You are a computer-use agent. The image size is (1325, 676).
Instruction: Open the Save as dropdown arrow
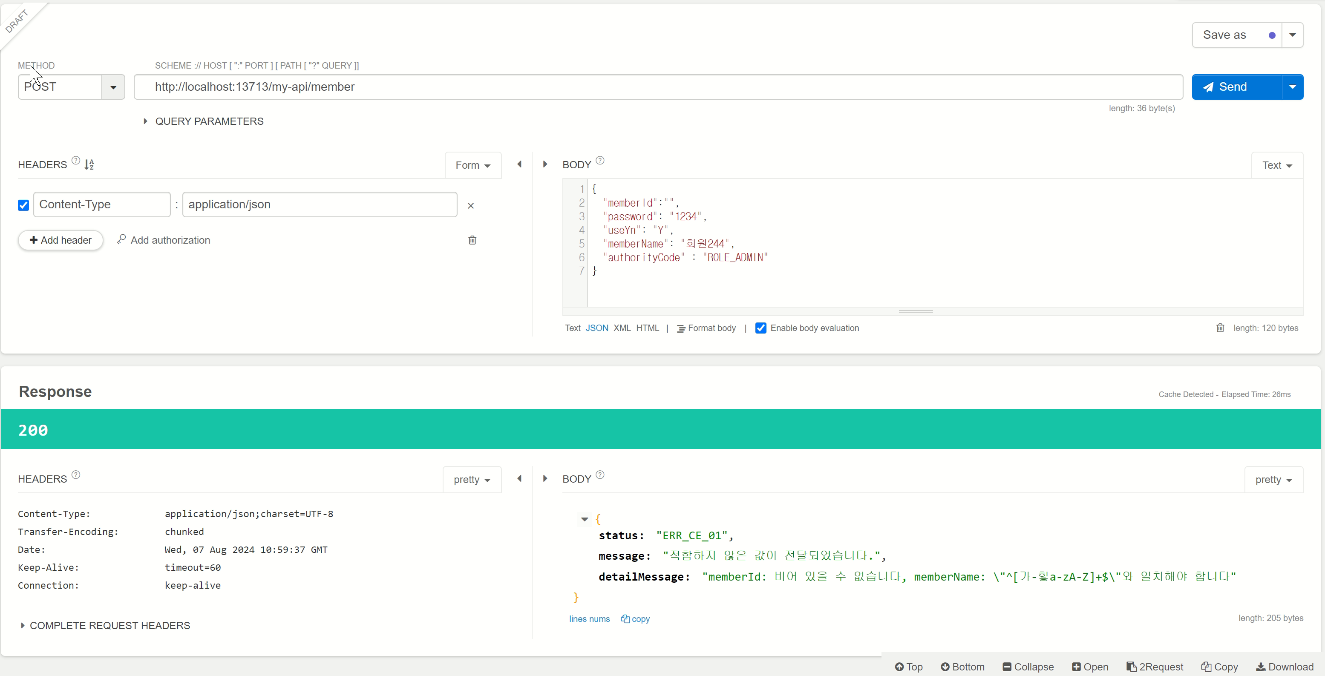pyautogui.click(x=1294, y=35)
